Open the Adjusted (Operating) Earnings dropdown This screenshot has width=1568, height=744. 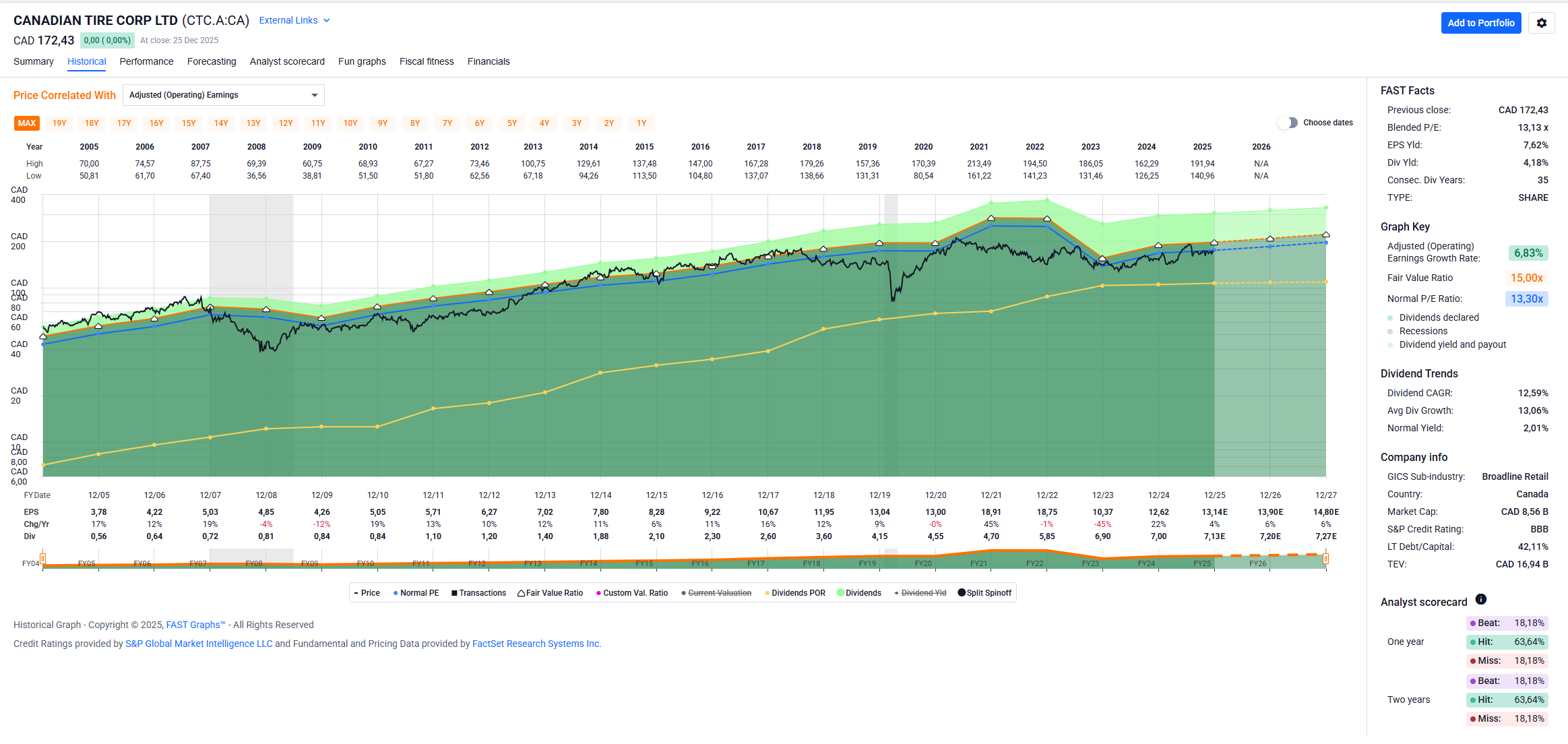point(223,95)
